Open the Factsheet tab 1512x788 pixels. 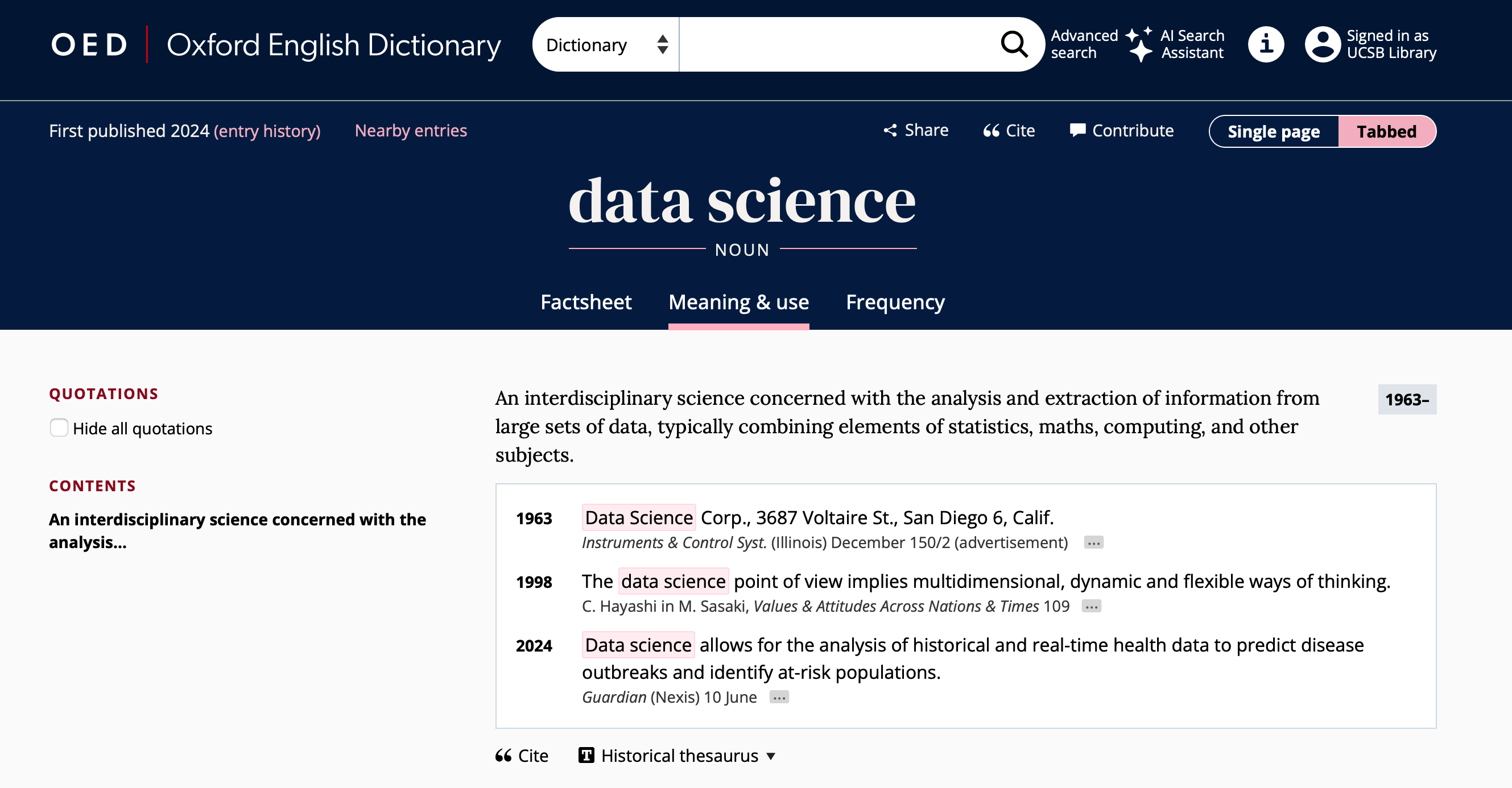coord(586,302)
